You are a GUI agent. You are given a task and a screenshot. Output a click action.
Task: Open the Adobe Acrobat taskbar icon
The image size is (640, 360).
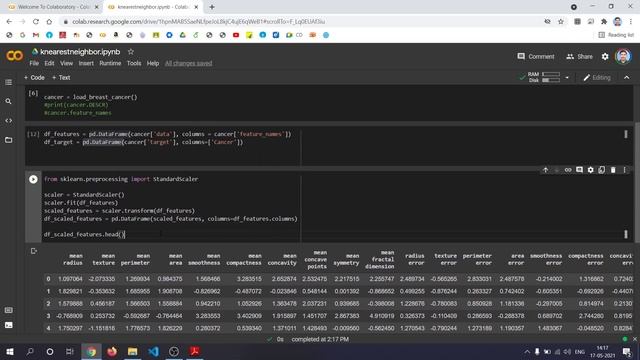pos(195,351)
